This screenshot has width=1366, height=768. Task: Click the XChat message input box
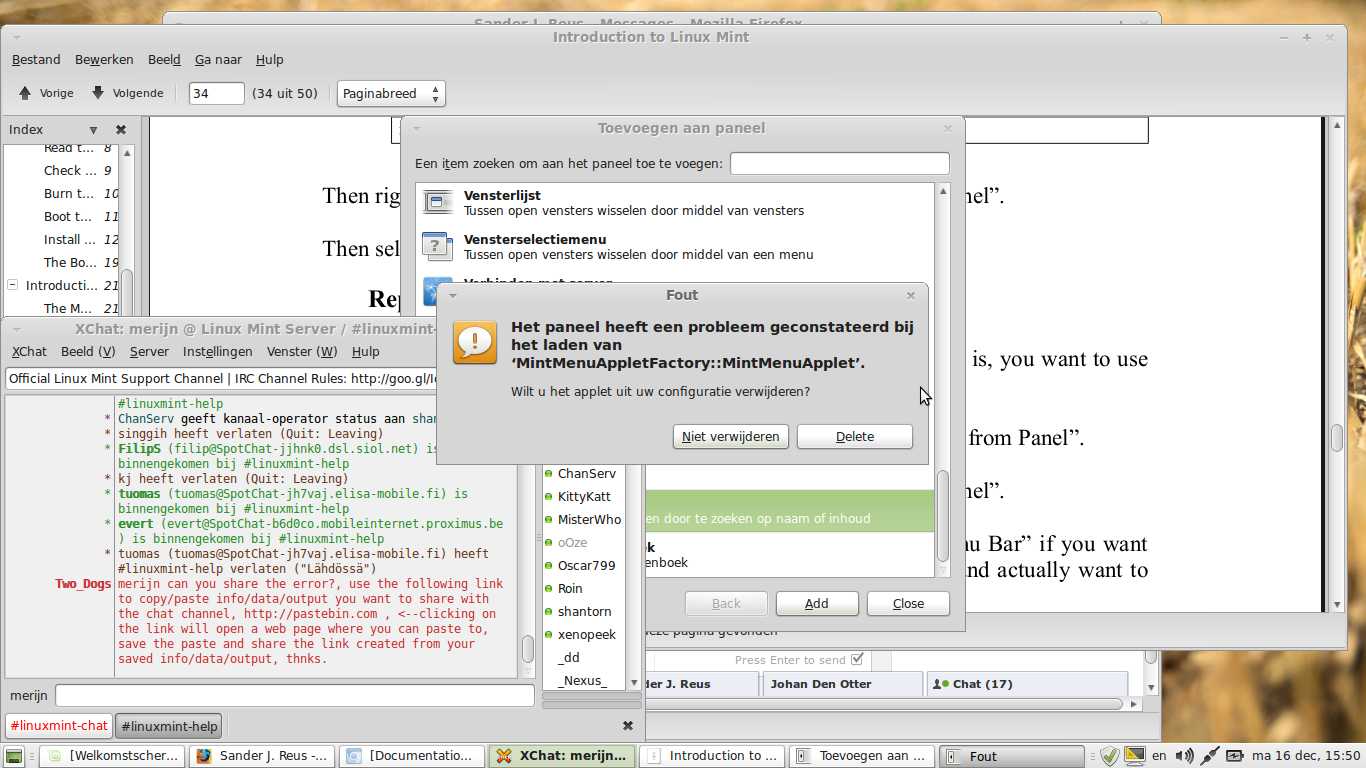pyautogui.click(x=295, y=695)
